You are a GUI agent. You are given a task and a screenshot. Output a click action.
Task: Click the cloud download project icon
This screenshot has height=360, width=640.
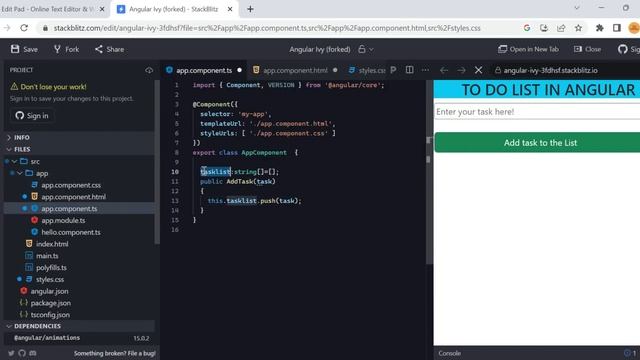149,70
